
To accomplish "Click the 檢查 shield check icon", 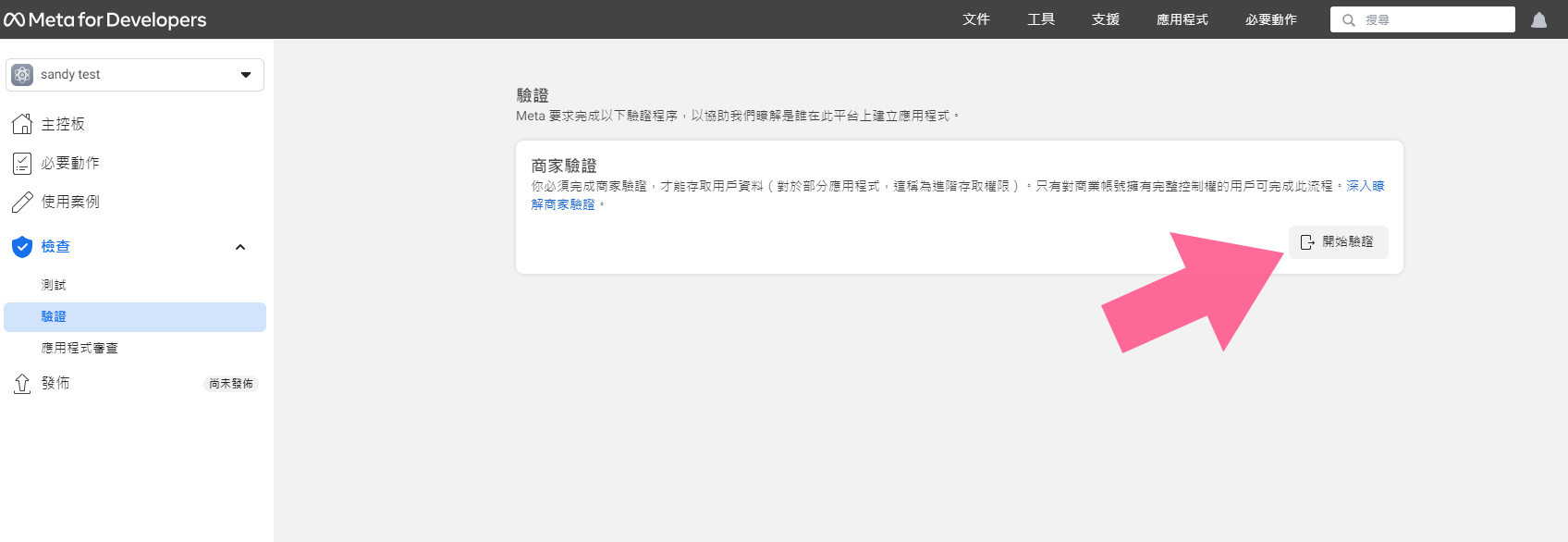I will point(22,247).
